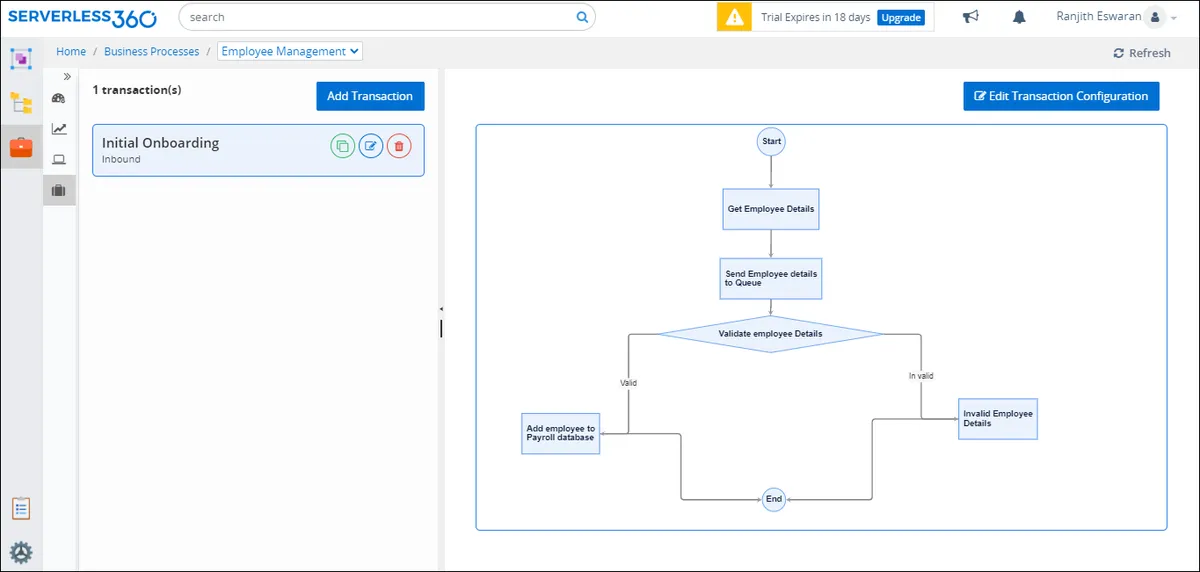Screen dimensions: 1200x572
Task: Open the clipboard checklist sidebar icon
Action: (x=21, y=508)
